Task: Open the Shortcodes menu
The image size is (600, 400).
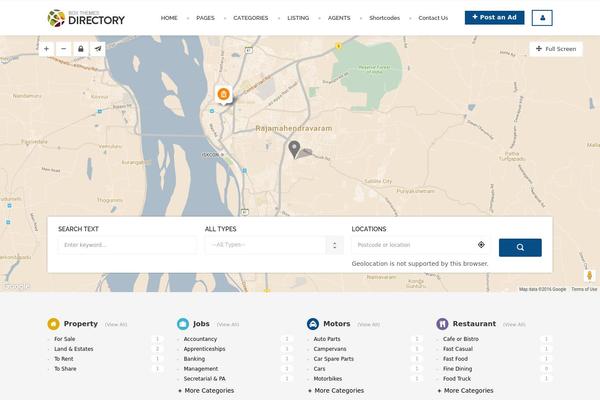Action: coord(385,18)
